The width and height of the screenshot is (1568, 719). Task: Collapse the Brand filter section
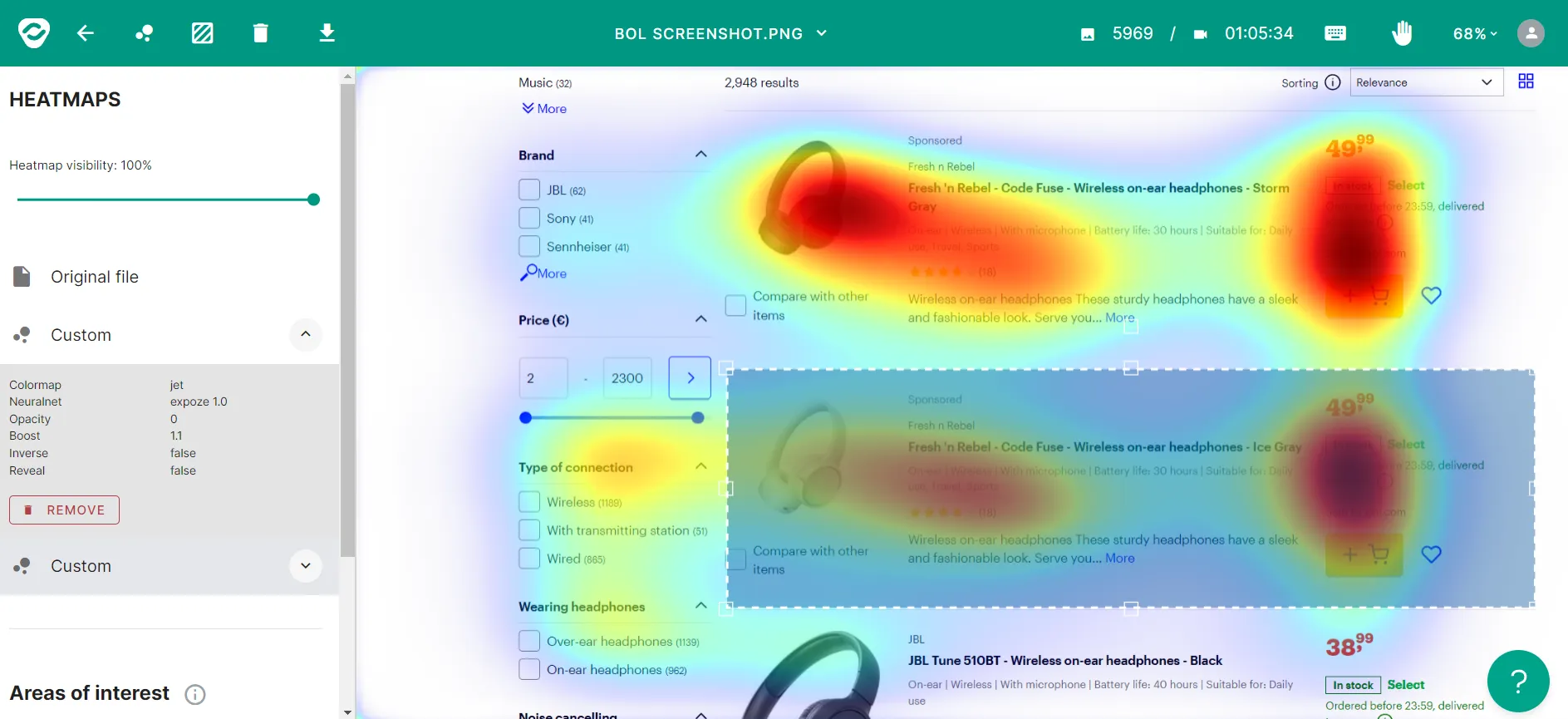700,155
